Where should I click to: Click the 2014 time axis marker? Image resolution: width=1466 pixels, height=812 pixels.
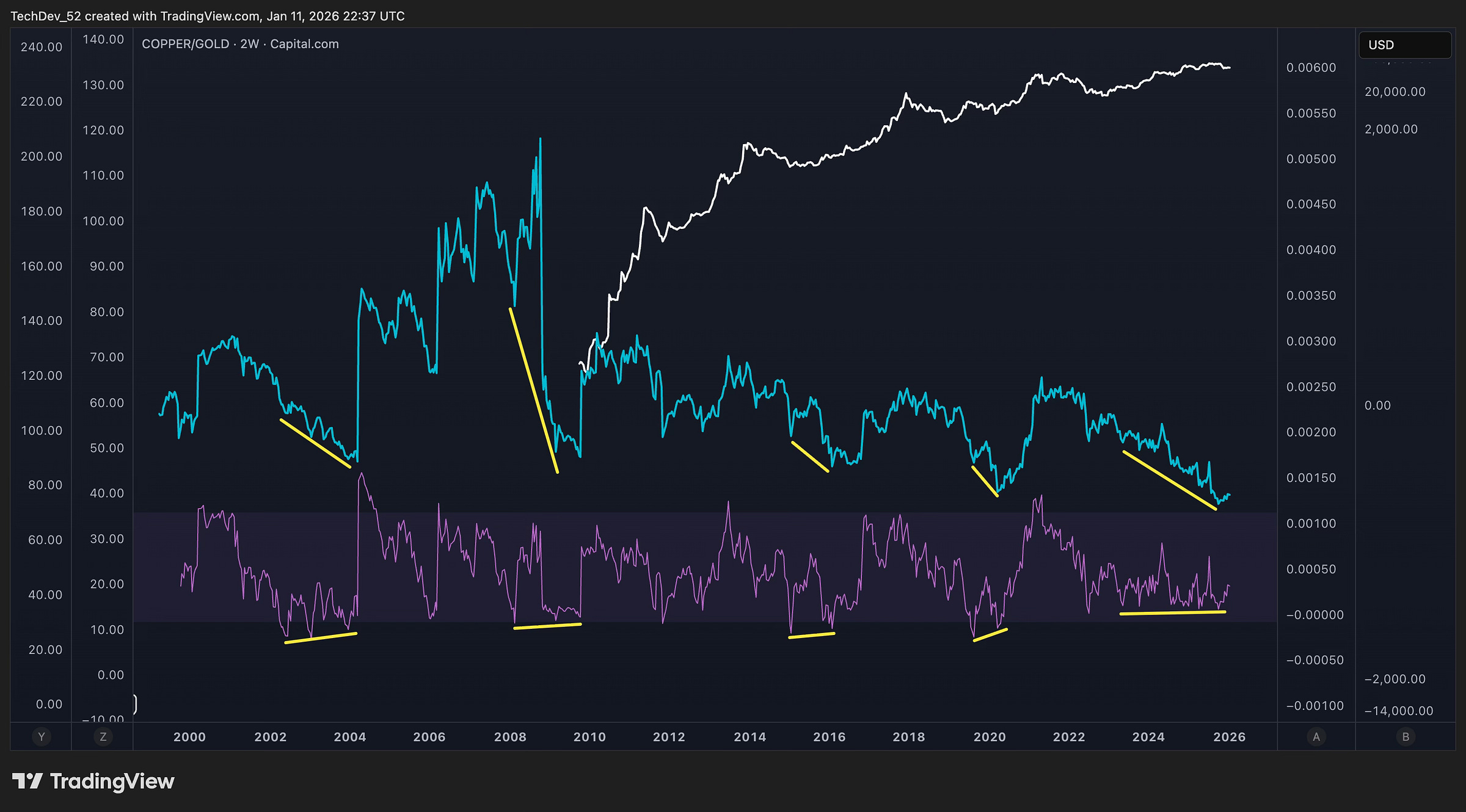749,737
